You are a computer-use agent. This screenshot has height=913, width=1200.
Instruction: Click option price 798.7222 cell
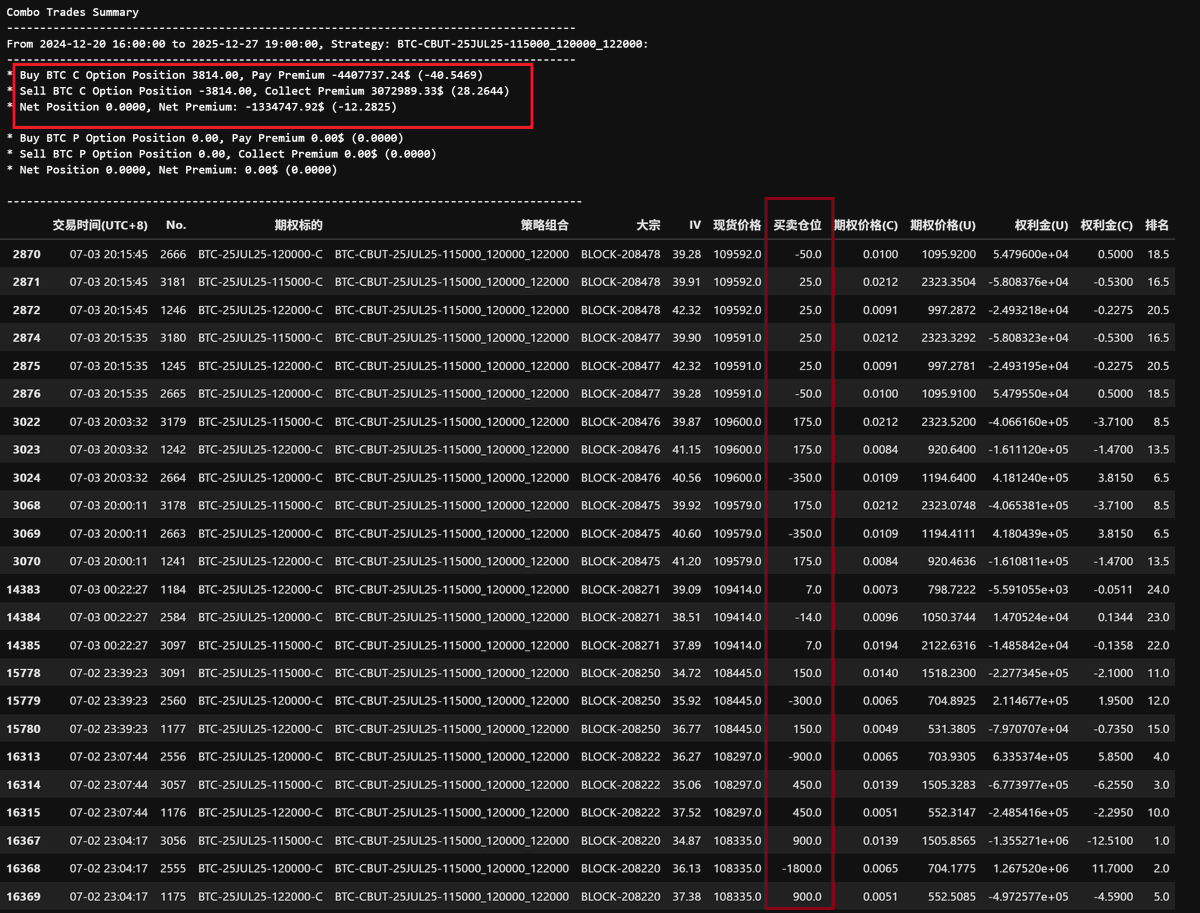tap(954, 590)
